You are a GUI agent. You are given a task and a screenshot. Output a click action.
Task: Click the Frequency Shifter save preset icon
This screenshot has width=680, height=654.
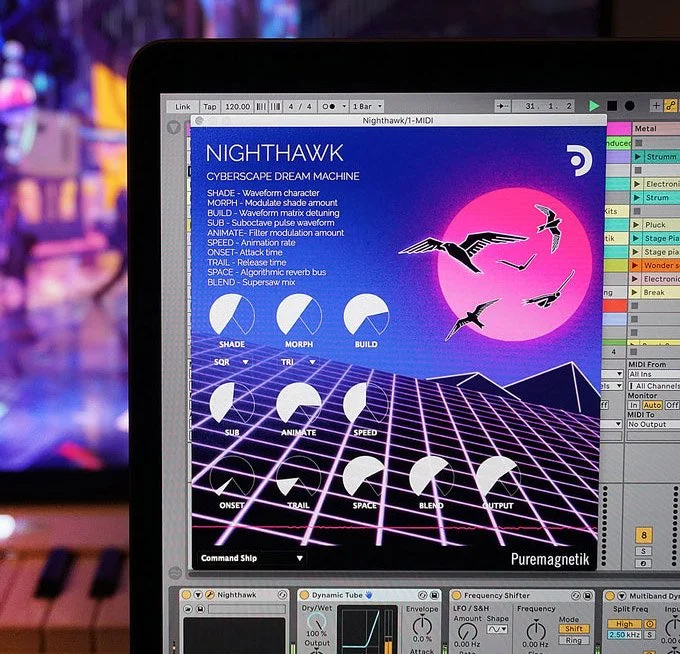click(587, 595)
